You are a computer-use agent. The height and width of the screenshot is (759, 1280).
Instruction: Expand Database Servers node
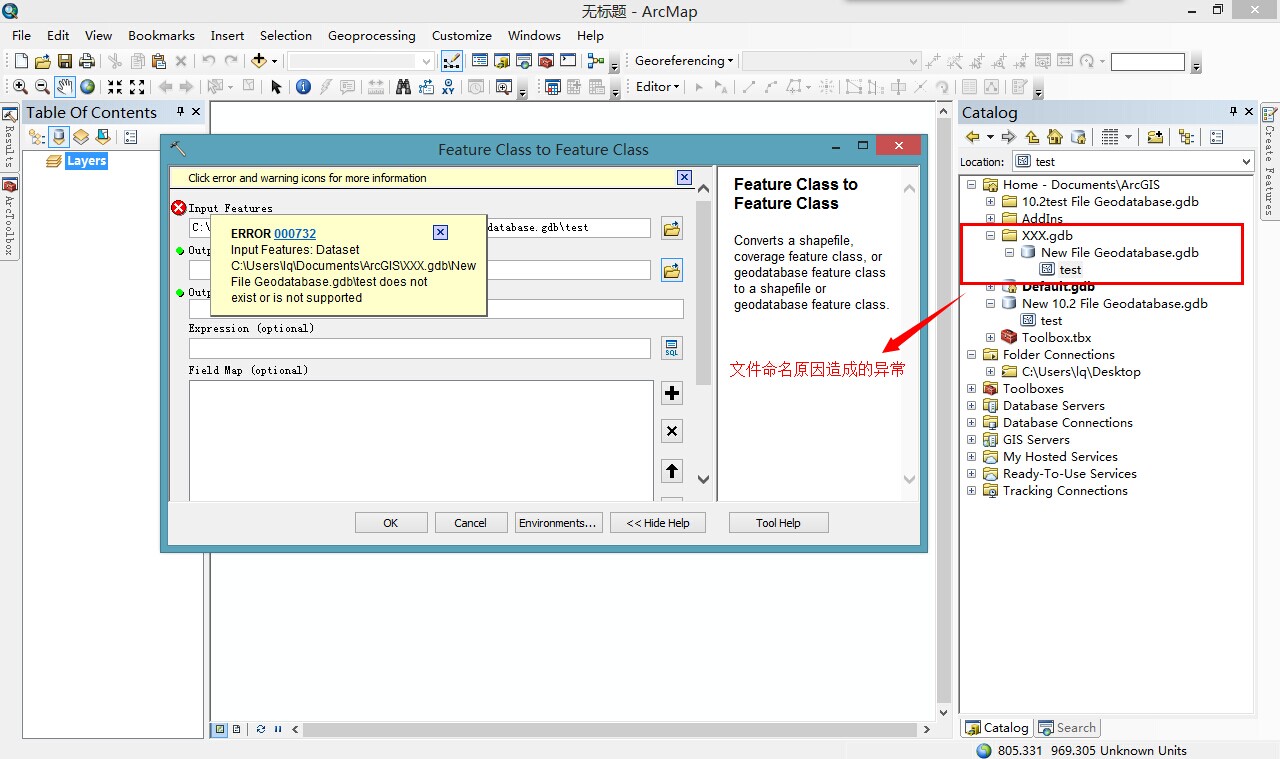(971, 406)
